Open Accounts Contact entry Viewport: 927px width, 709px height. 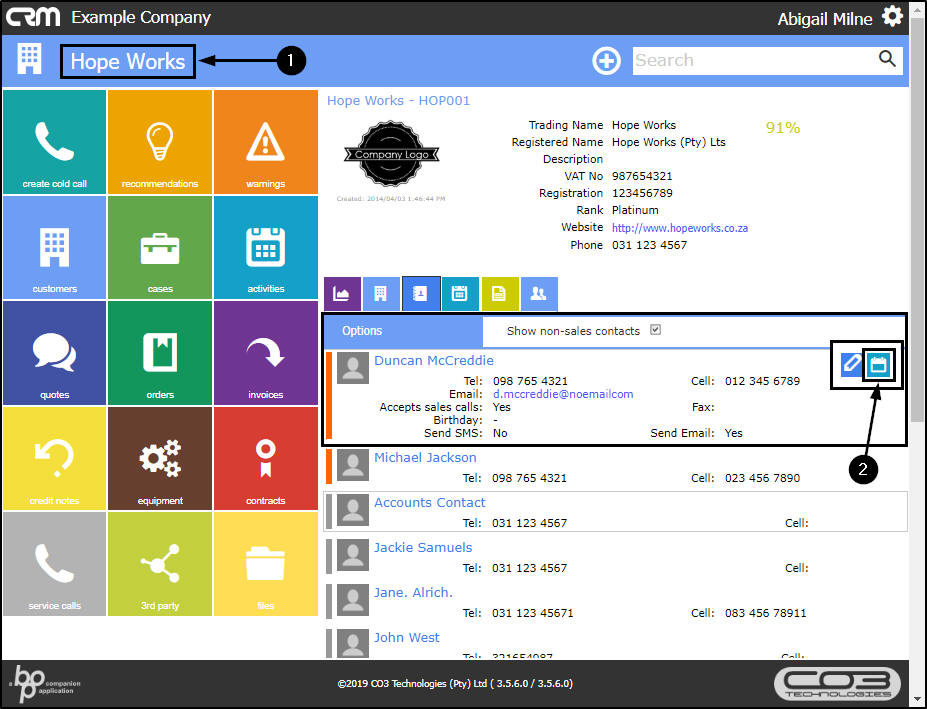[x=430, y=502]
